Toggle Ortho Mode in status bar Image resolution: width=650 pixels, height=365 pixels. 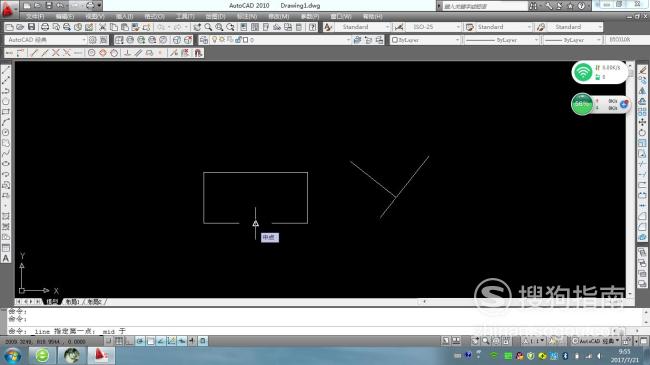pyautogui.click(x=129, y=341)
